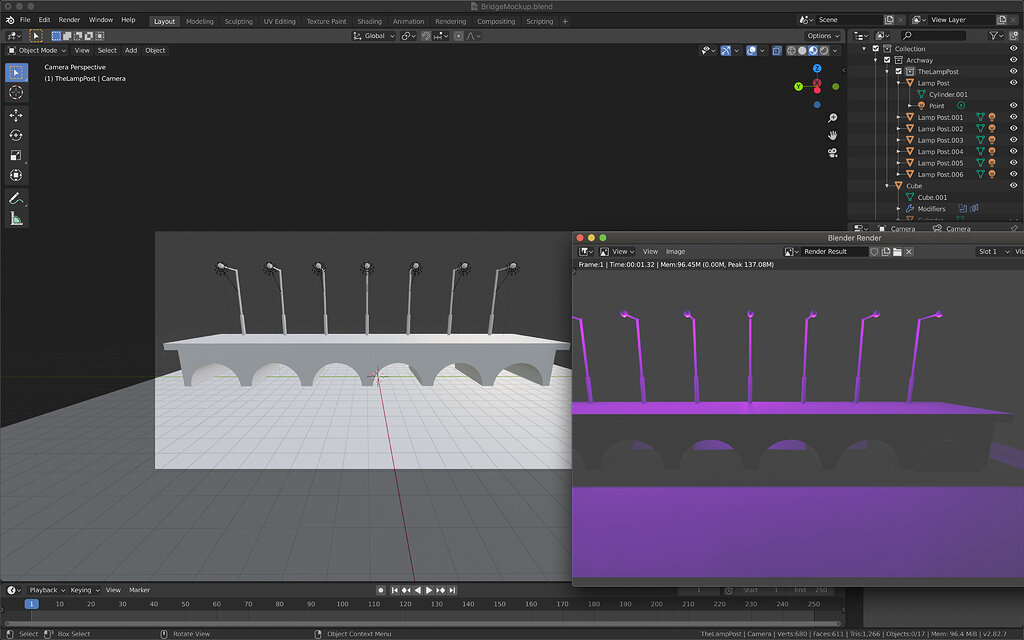
Task: Activate the Rotate tool
Action: tap(16, 135)
